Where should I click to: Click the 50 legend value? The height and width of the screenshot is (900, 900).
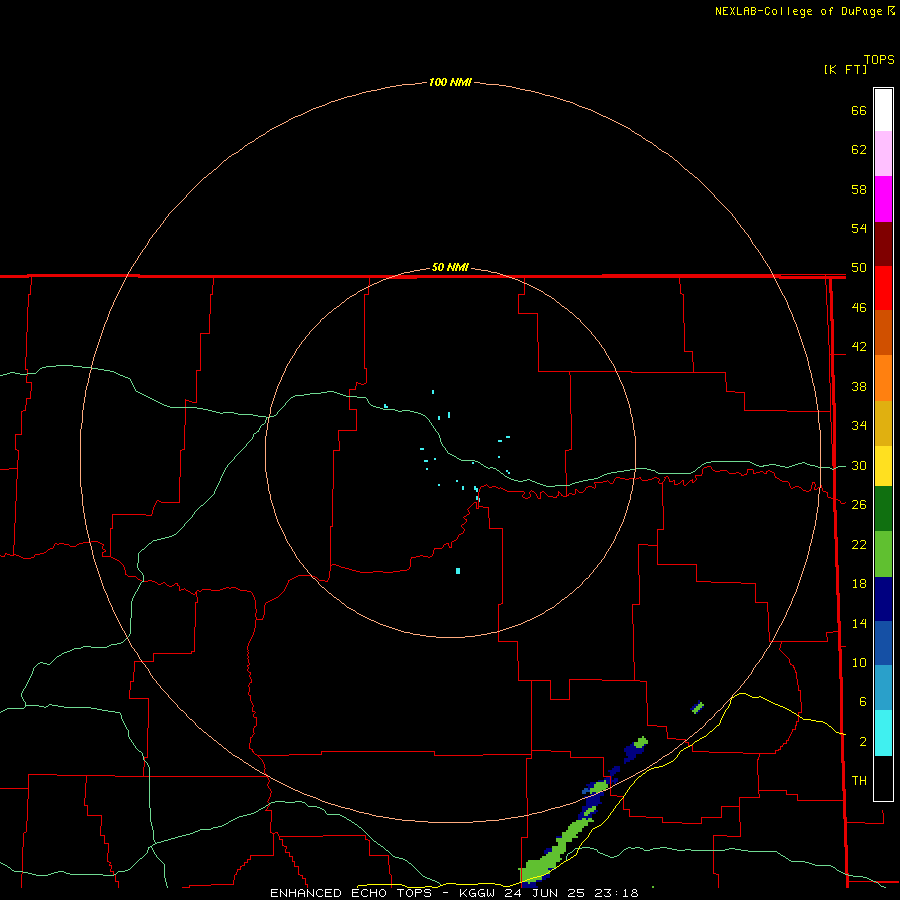pos(859,268)
